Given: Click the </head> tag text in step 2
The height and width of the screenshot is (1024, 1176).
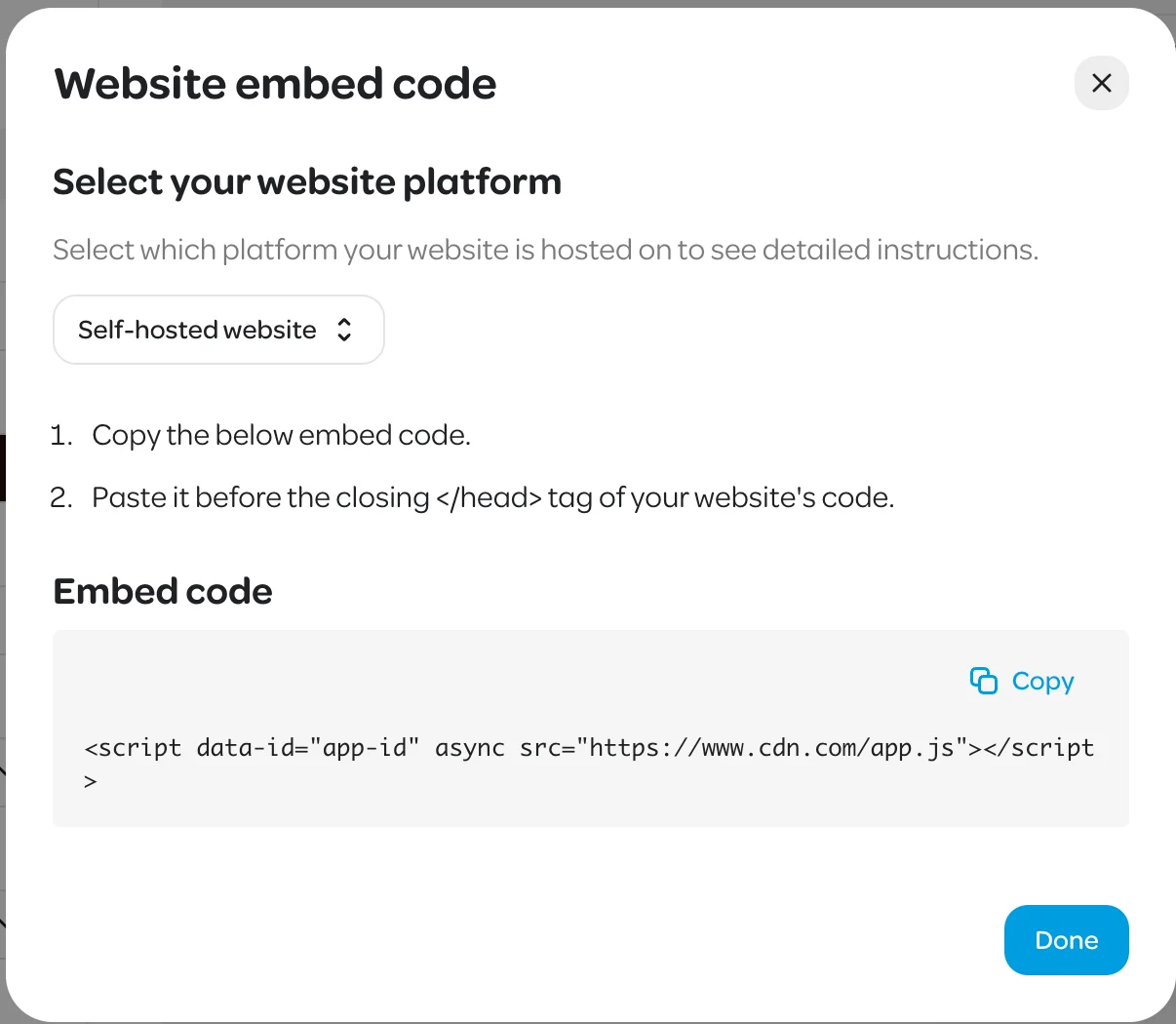Looking at the screenshot, I should [x=489, y=497].
